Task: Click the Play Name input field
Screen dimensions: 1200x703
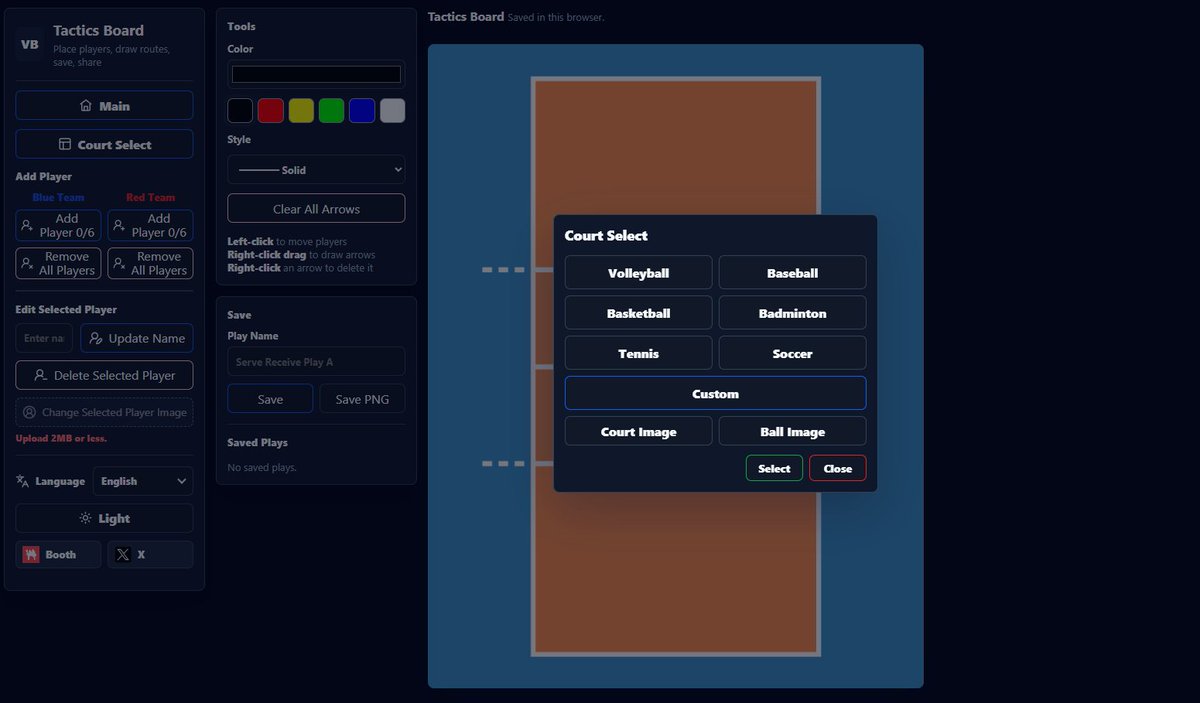Action: (316, 362)
